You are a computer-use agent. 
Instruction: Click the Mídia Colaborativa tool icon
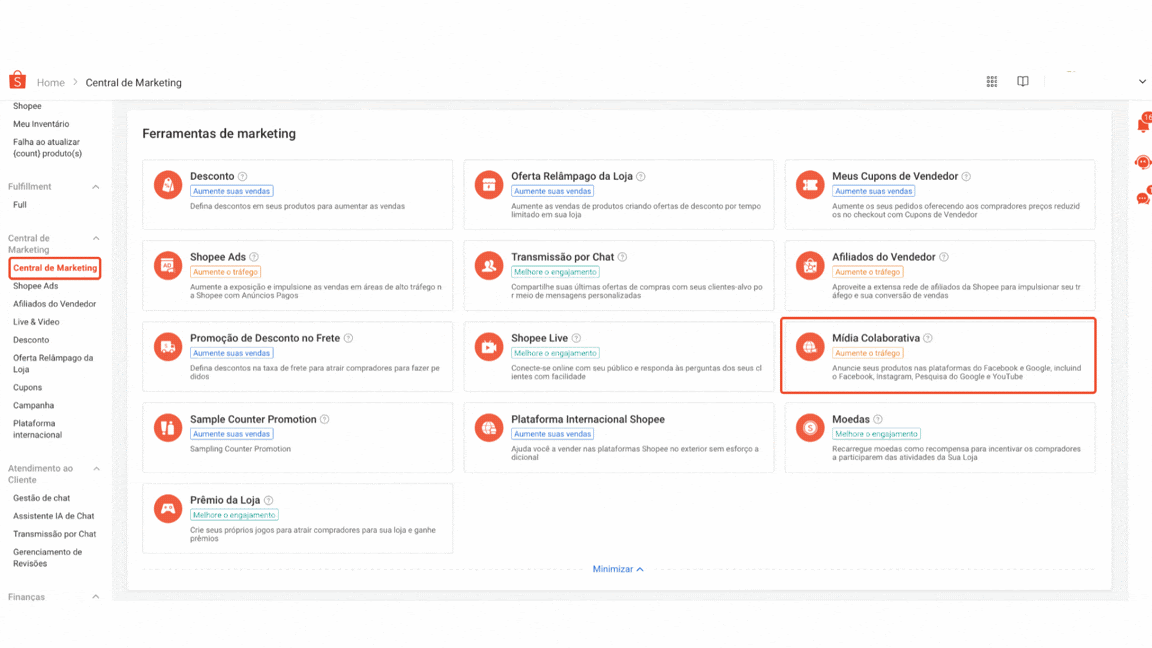pos(810,346)
